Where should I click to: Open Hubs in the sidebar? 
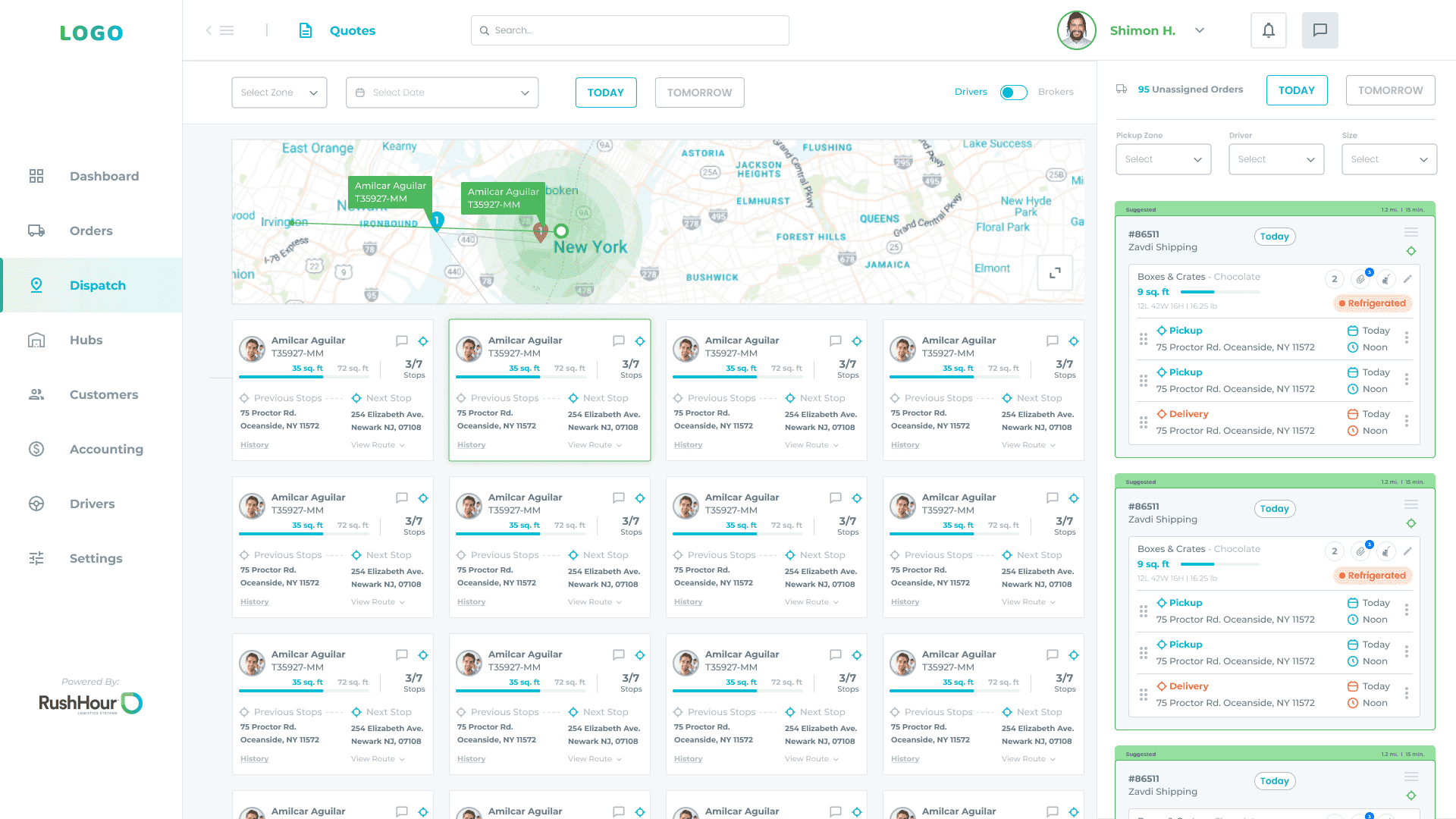(91, 340)
